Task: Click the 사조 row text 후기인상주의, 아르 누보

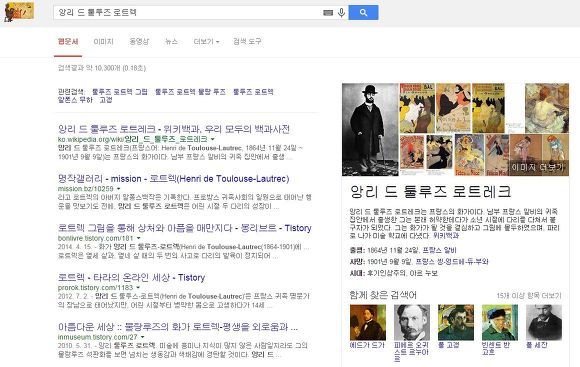Action: point(402,273)
